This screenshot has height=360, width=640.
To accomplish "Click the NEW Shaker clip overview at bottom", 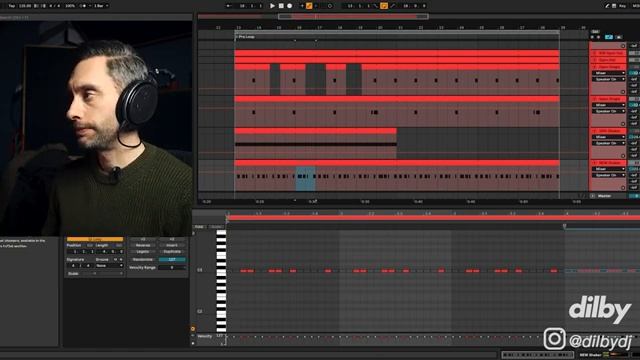I will [x=539, y=355].
